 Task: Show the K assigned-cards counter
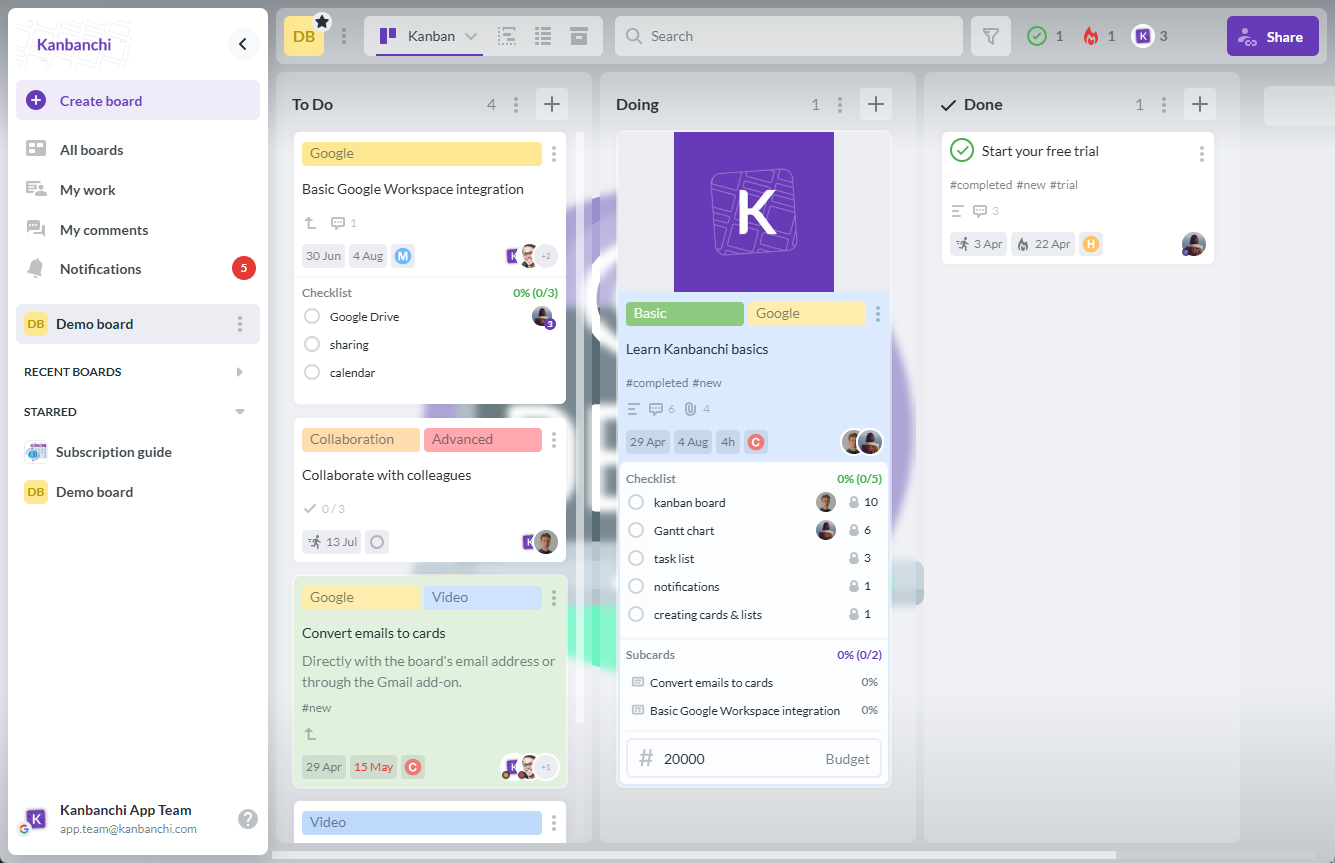1143,36
